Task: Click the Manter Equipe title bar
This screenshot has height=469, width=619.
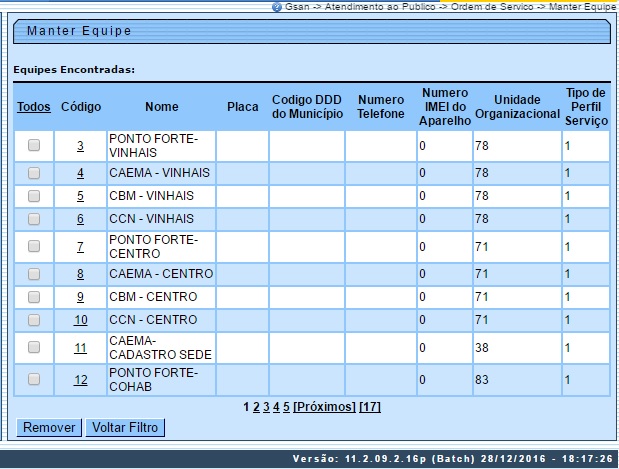Action: pyautogui.click(x=311, y=31)
